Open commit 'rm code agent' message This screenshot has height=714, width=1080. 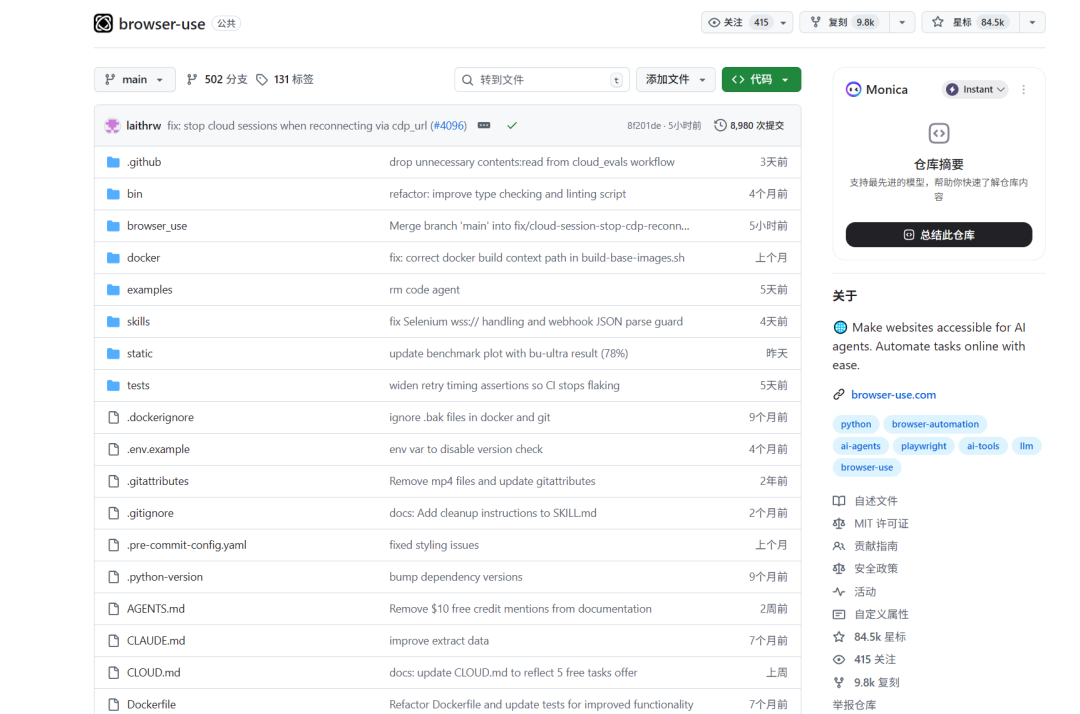tap(424, 290)
